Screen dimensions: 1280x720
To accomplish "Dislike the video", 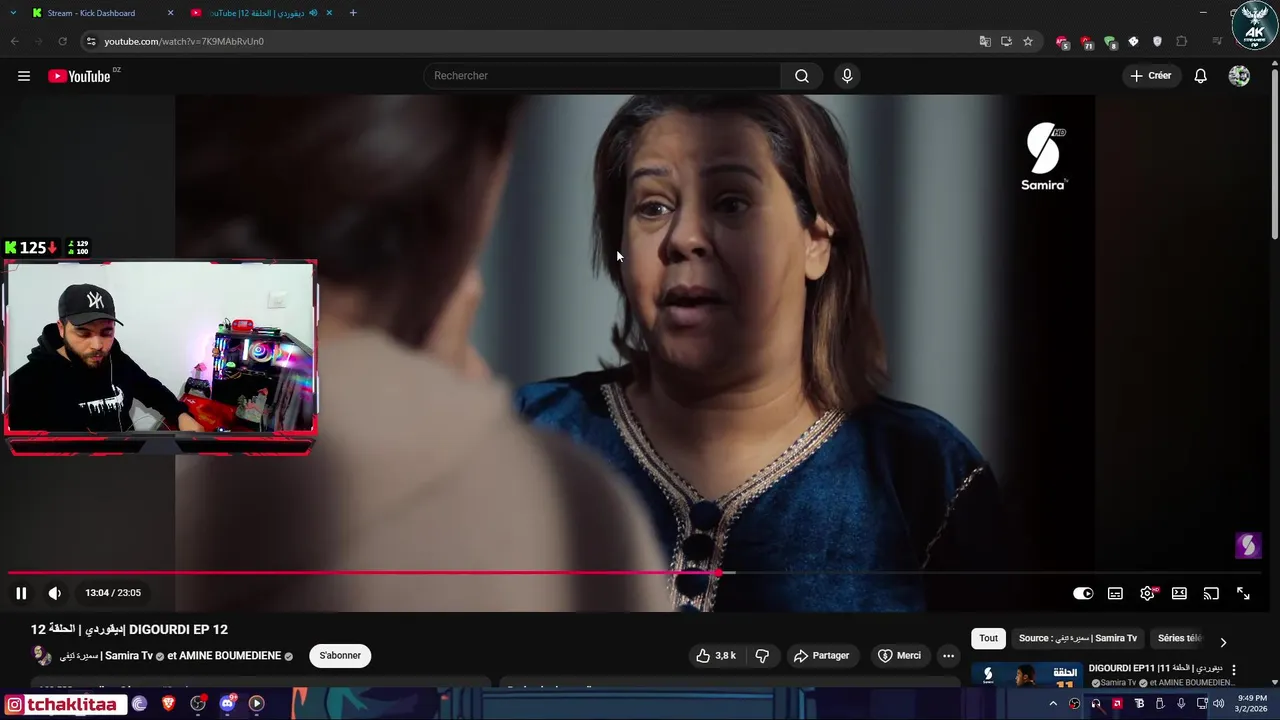I will (x=762, y=656).
